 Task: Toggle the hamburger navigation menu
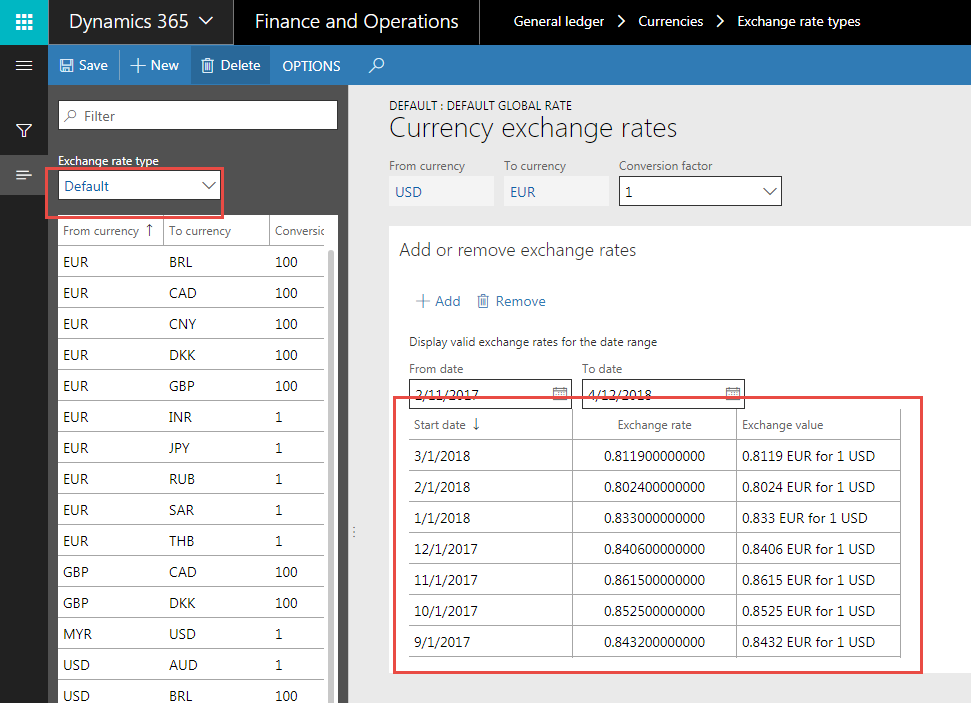click(24, 66)
